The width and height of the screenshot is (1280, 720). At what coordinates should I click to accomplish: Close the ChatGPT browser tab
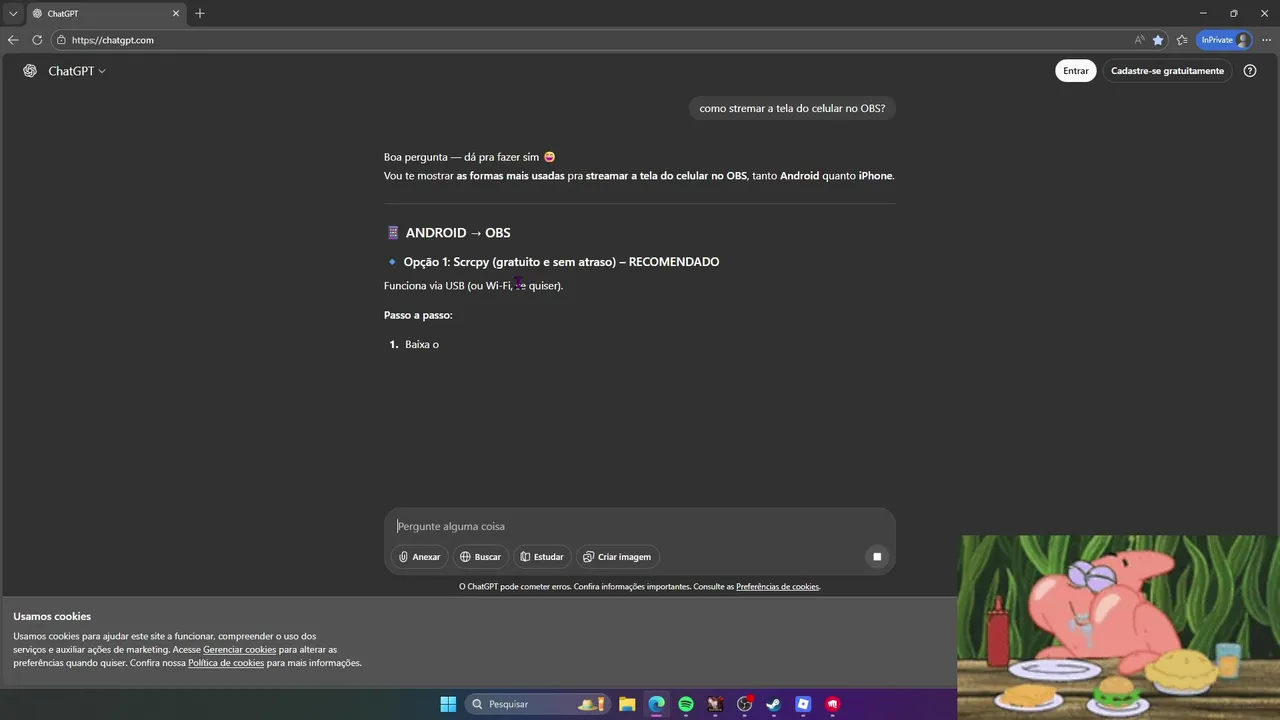tap(176, 13)
